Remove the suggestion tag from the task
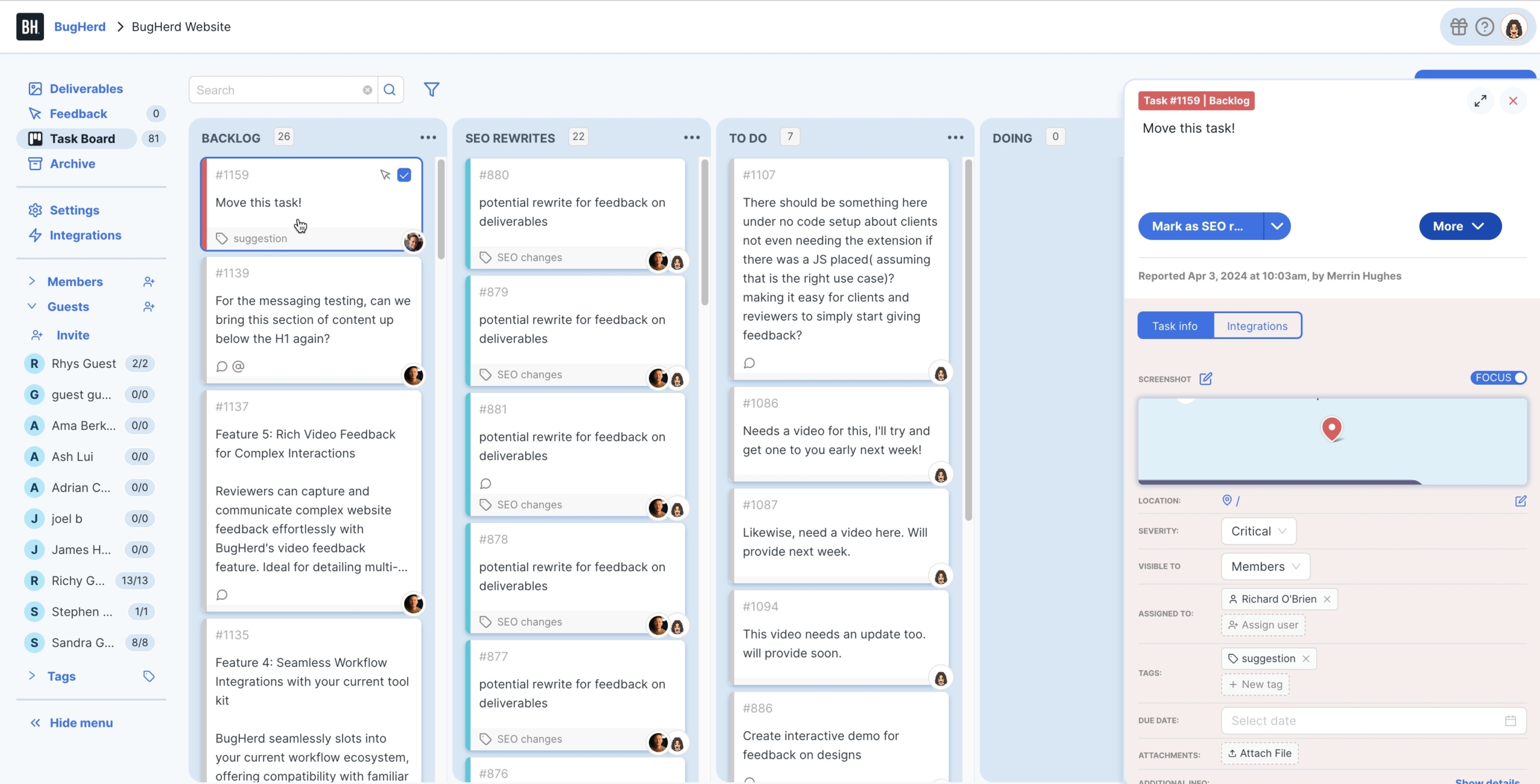 coord(1306,659)
